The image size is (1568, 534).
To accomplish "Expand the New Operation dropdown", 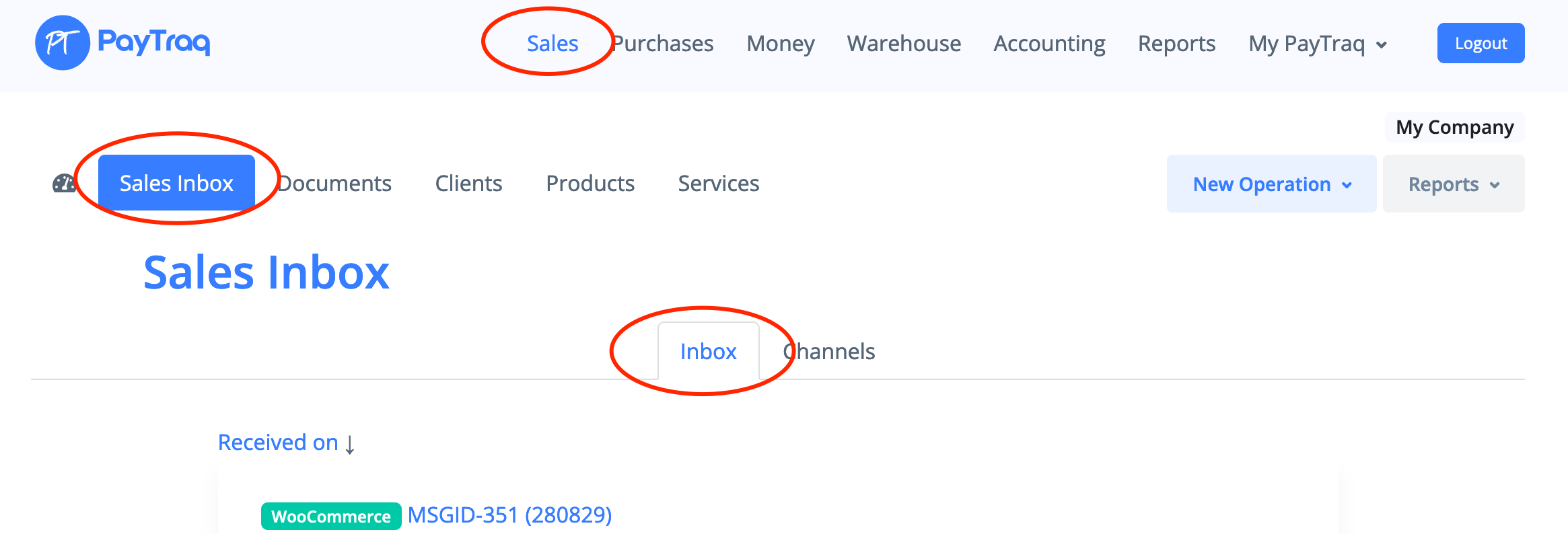I will [x=1271, y=184].
